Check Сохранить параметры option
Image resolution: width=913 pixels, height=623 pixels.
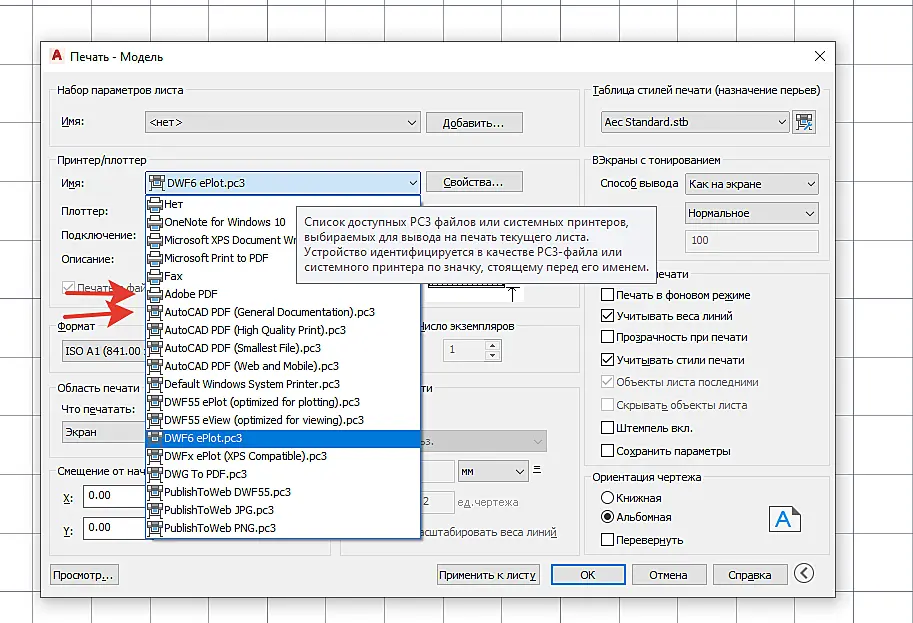point(607,451)
